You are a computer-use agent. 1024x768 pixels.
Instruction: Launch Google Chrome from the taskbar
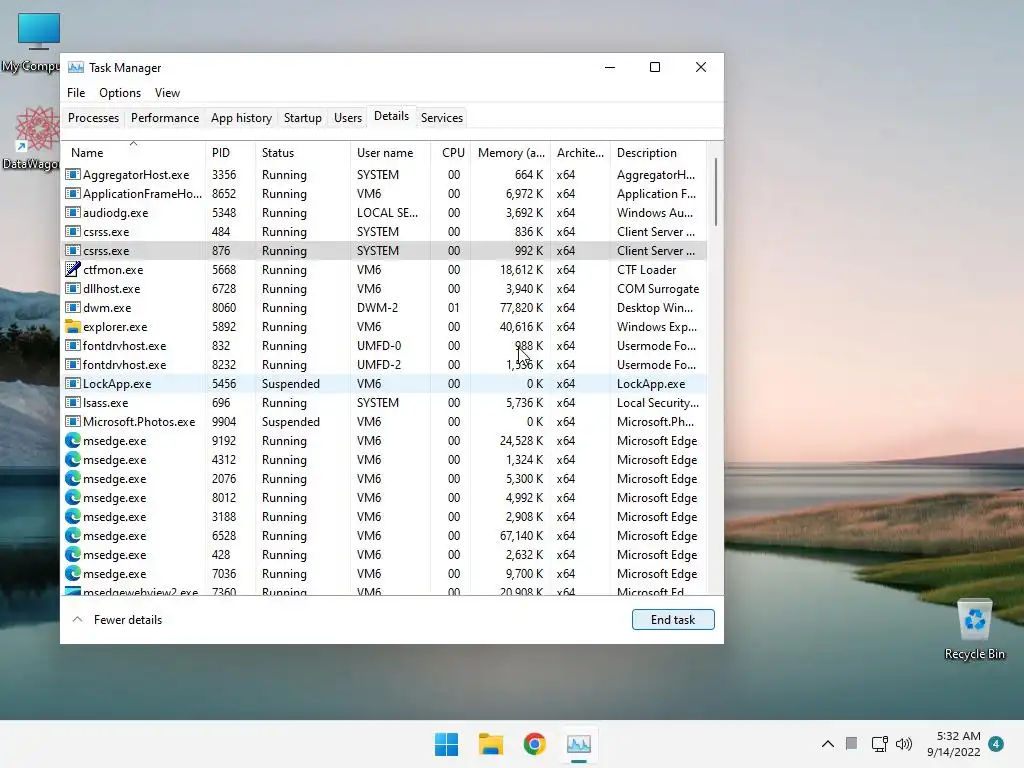pyautogui.click(x=534, y=744)
